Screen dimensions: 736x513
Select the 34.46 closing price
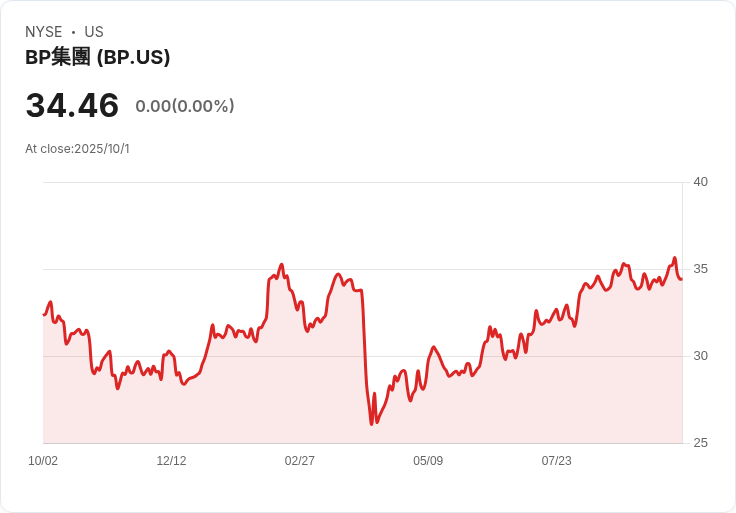tap(72, 105)
